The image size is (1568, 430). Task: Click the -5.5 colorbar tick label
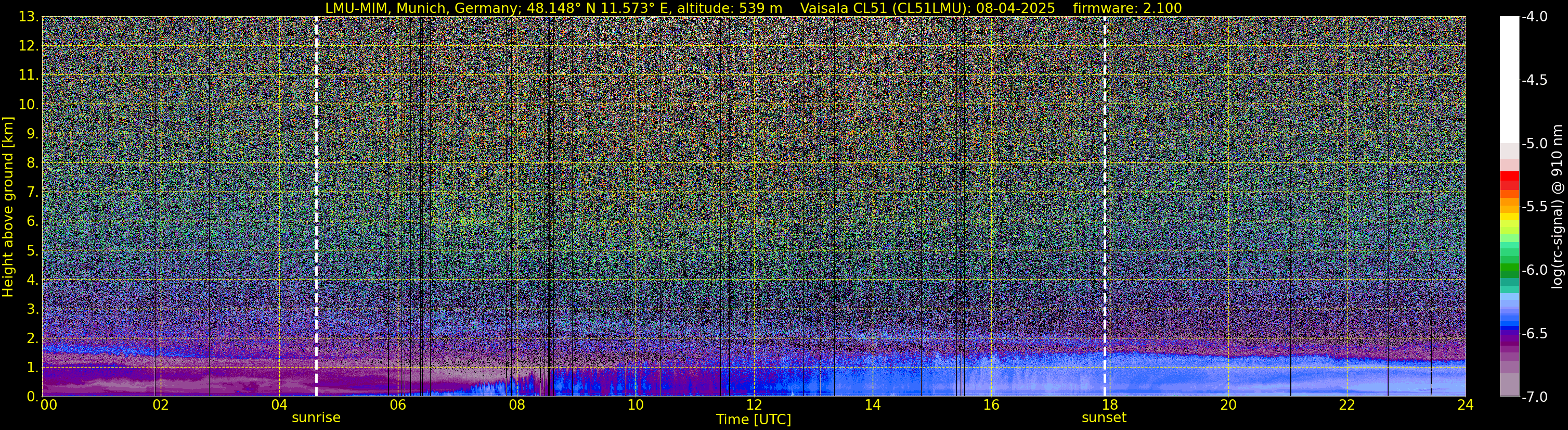[1534, 207]
